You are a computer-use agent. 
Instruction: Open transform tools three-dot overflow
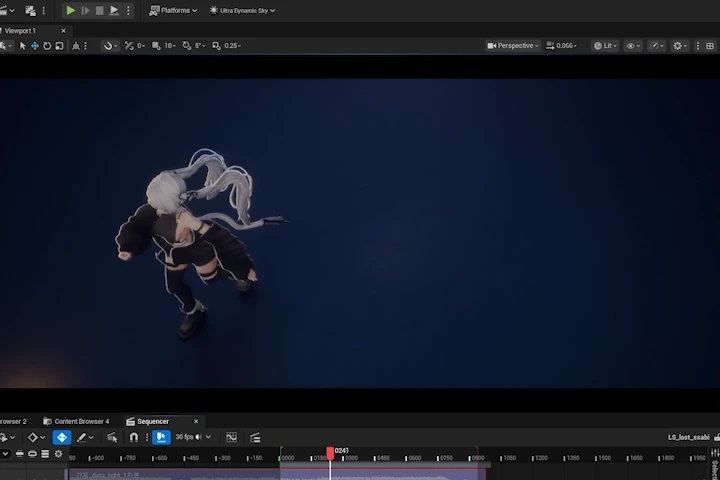point(85,46)
